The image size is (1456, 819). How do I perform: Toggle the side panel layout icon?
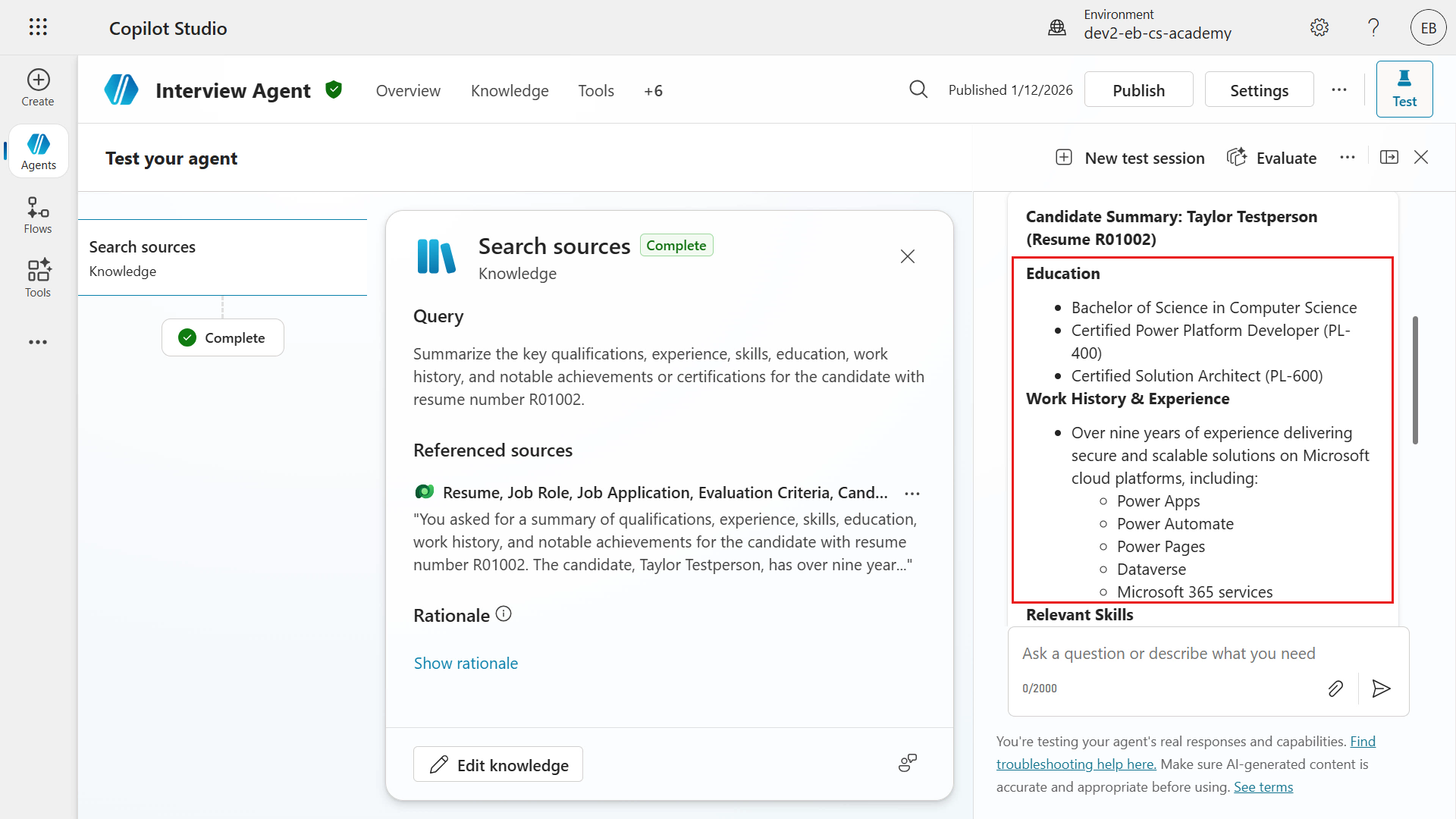[1389, 157]
